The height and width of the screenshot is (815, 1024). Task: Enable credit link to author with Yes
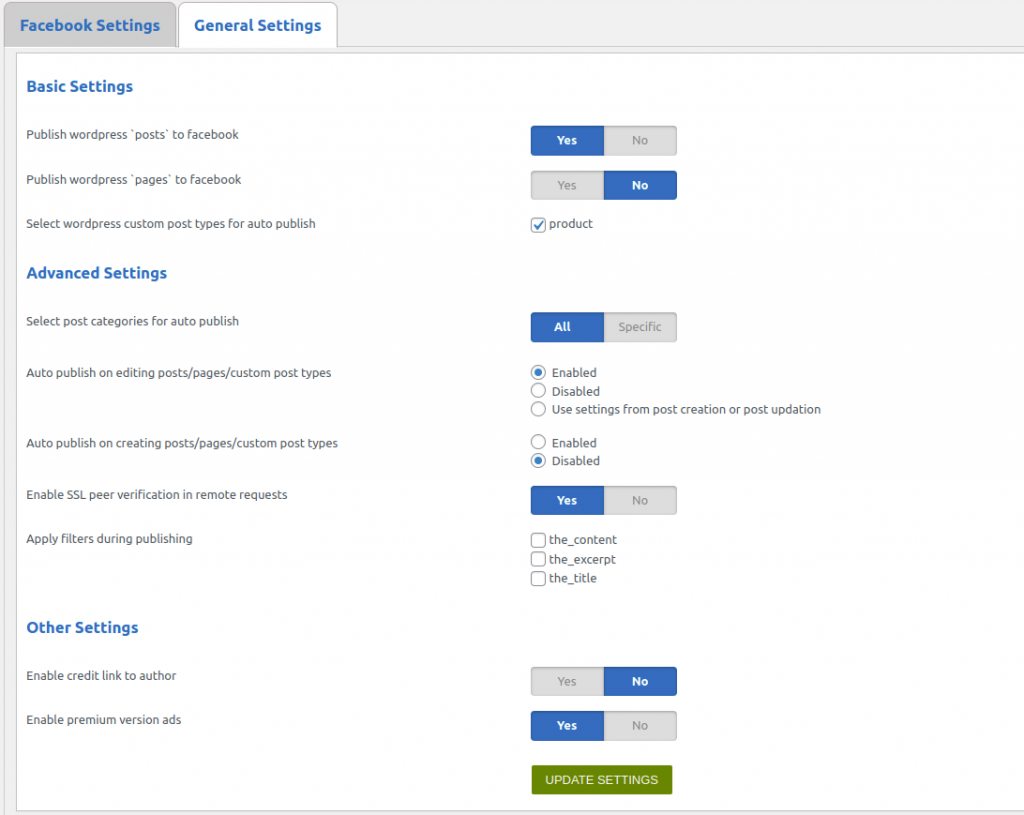pos(567,681)
